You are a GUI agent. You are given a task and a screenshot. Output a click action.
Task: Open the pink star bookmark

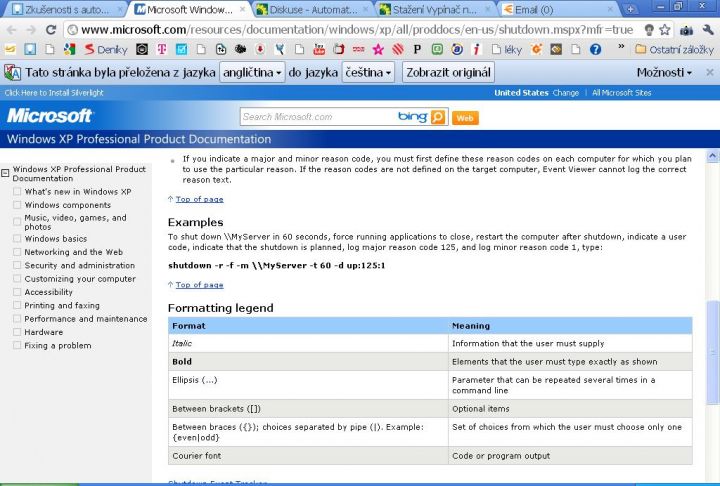click(378, 49)
